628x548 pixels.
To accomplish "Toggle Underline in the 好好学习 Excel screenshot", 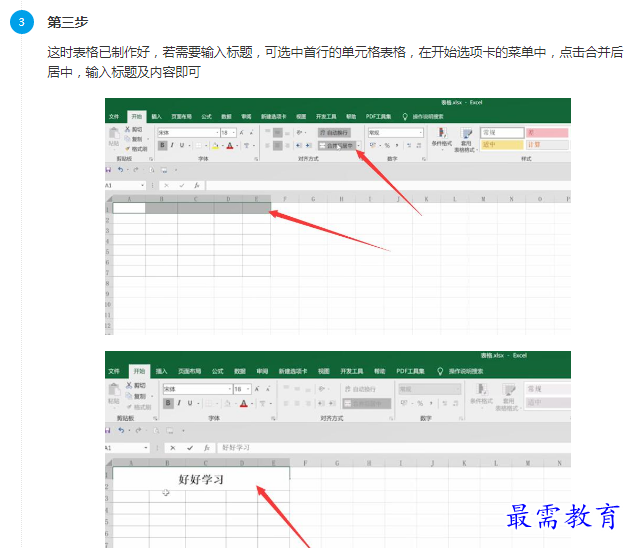I will pyautogui.click(x=190, y=403).
